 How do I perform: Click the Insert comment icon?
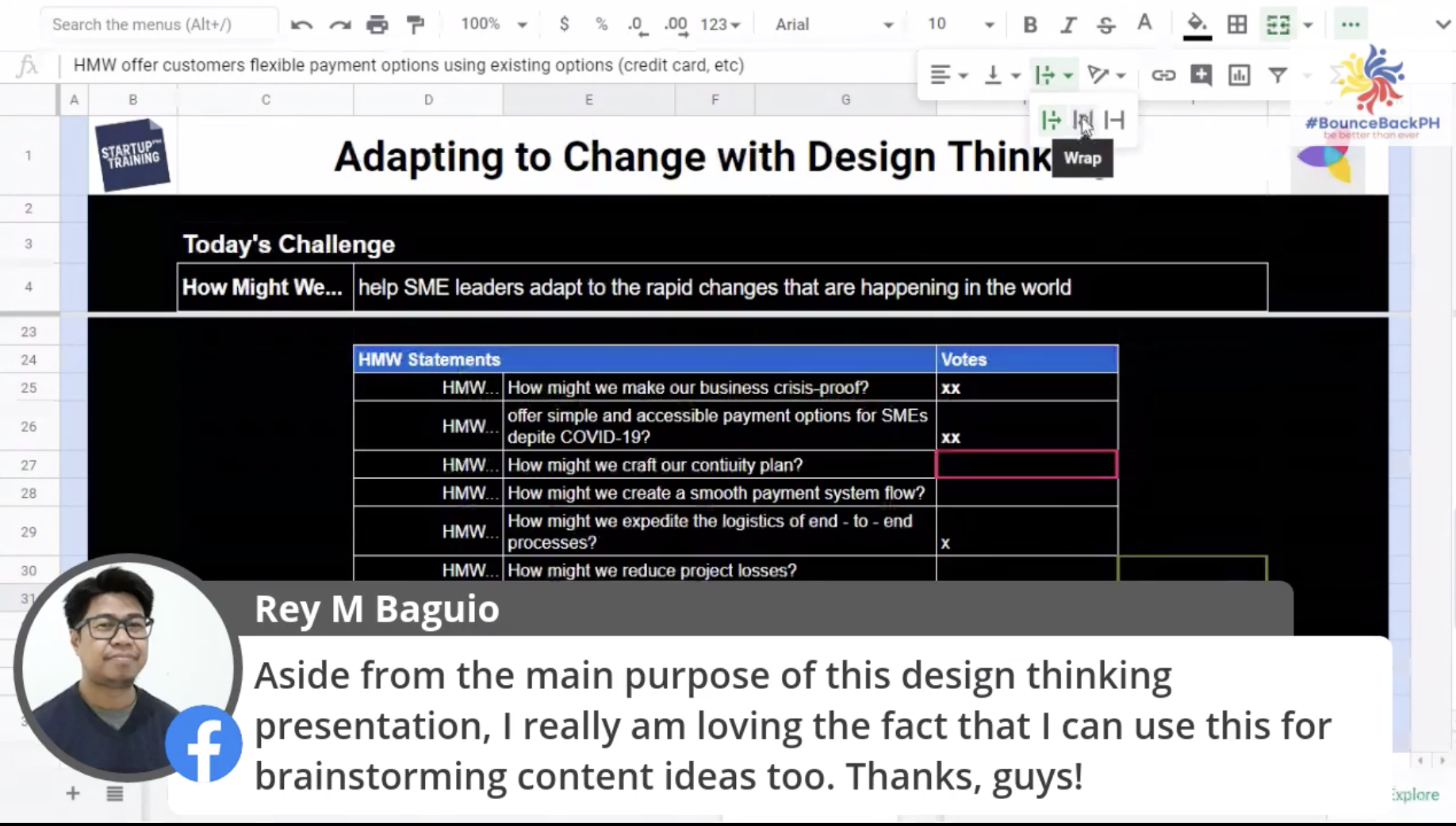(x=1201, y=75)
